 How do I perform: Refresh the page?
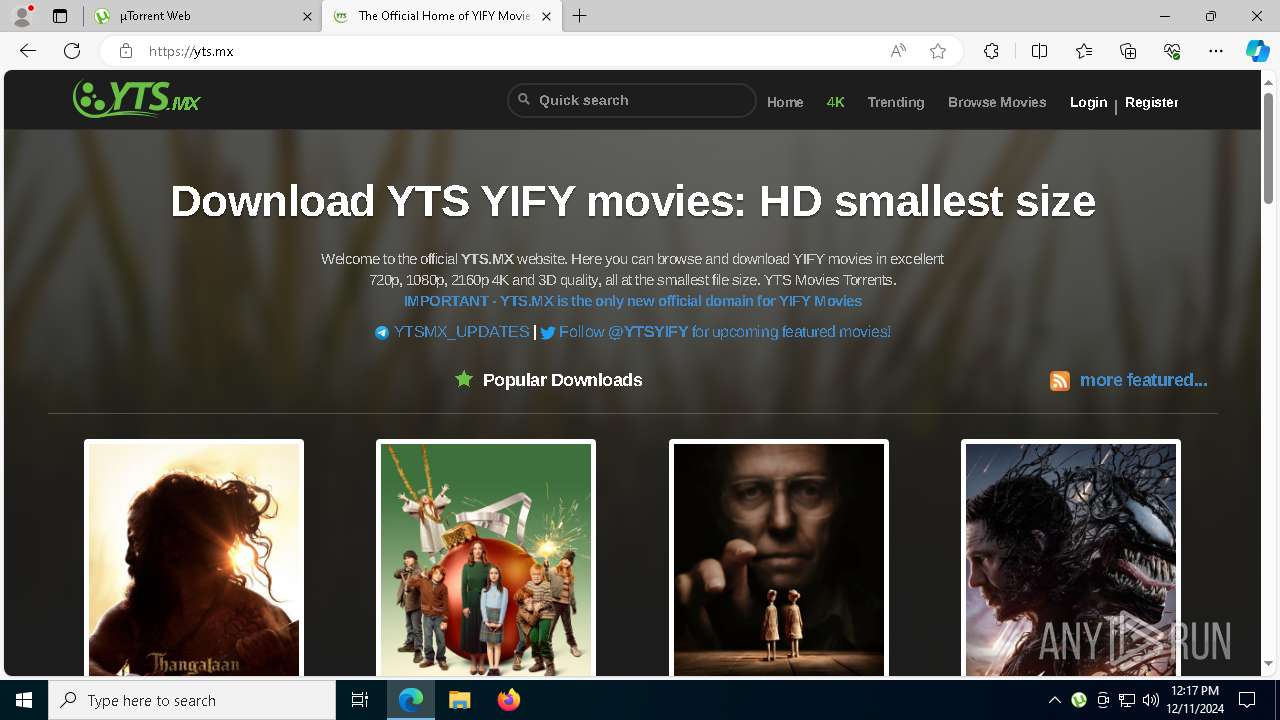point(72,51)
